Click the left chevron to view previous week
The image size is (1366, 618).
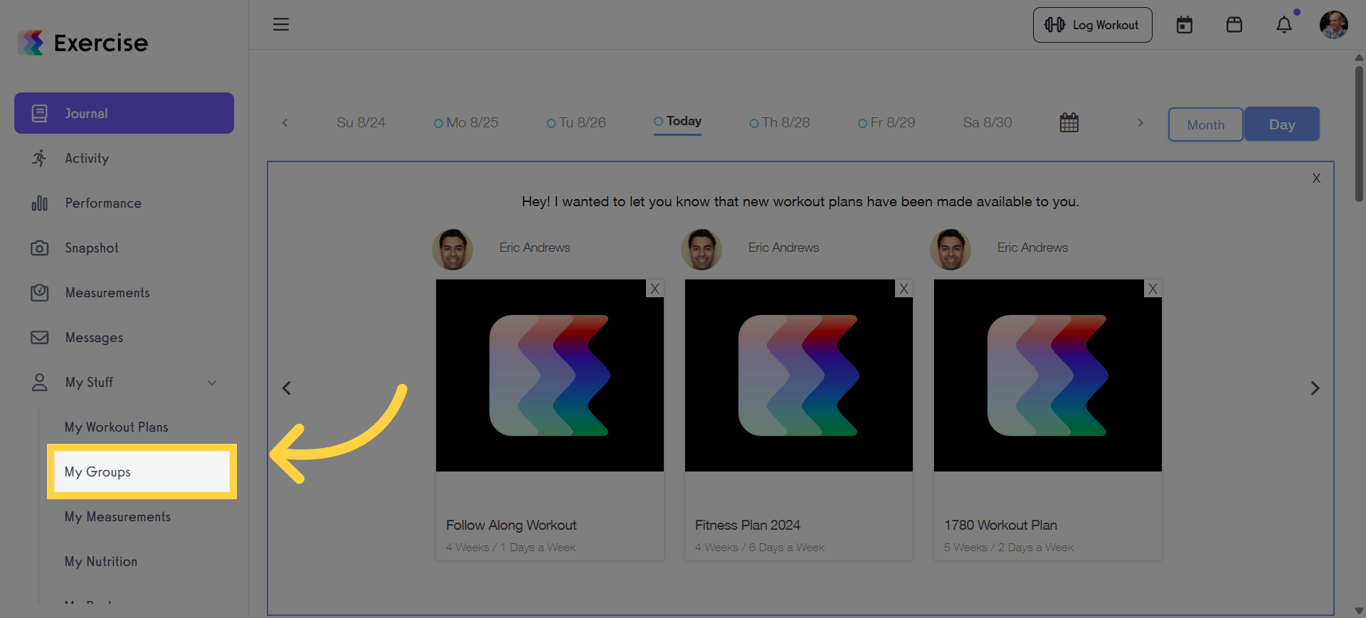tap(284, 122)
